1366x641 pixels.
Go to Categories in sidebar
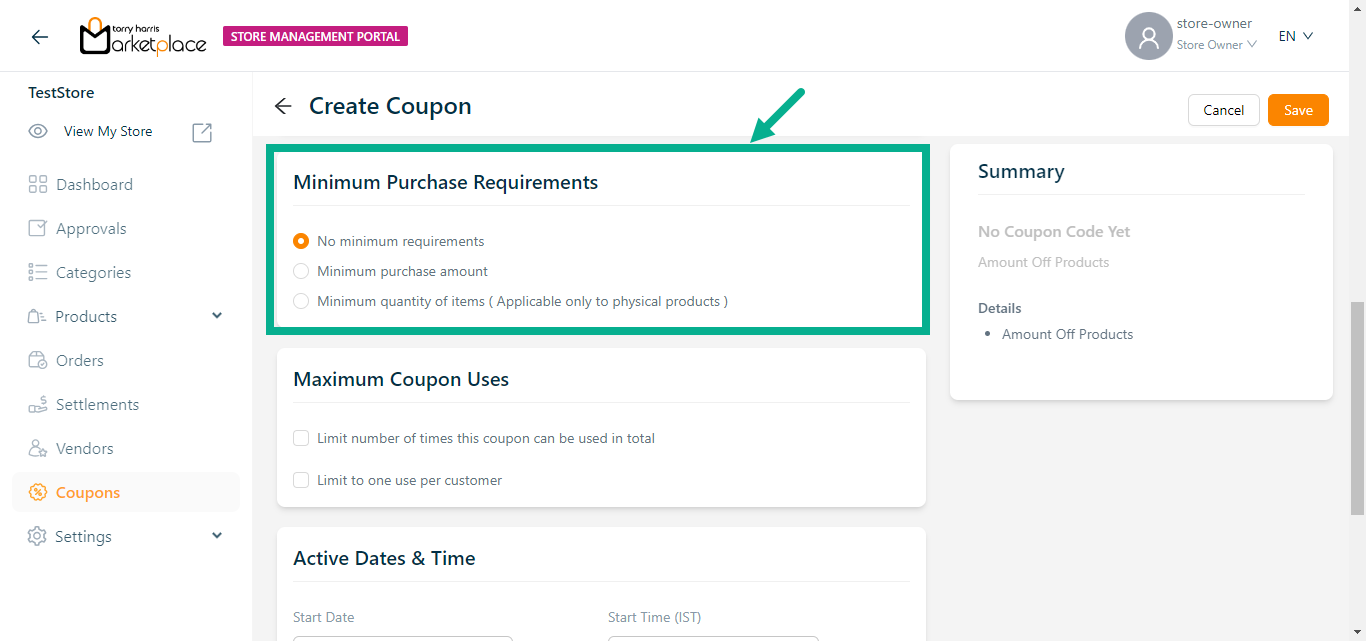coord(93,272)
